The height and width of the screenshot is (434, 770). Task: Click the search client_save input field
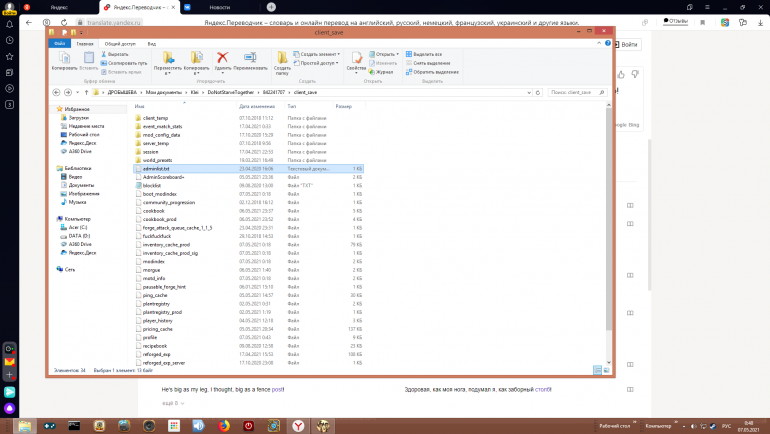(578, 92)
